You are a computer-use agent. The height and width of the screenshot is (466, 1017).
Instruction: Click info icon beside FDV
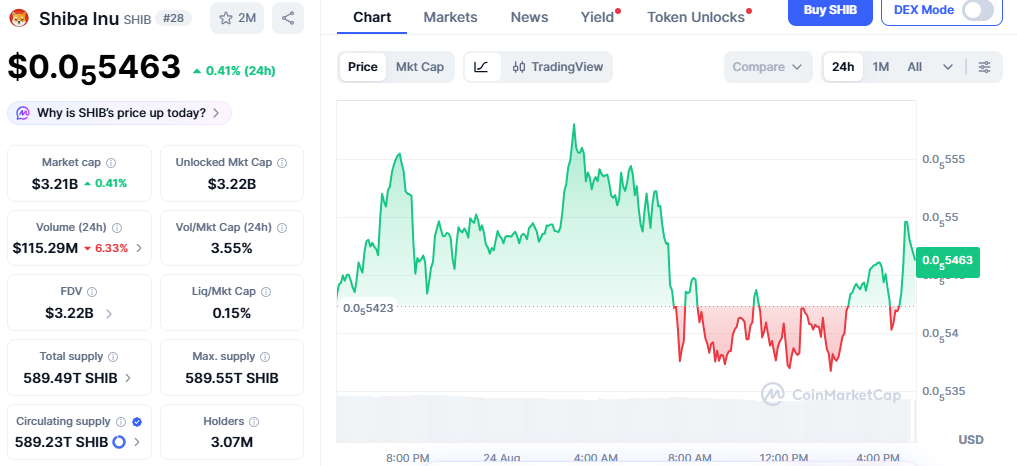(92, 293)
